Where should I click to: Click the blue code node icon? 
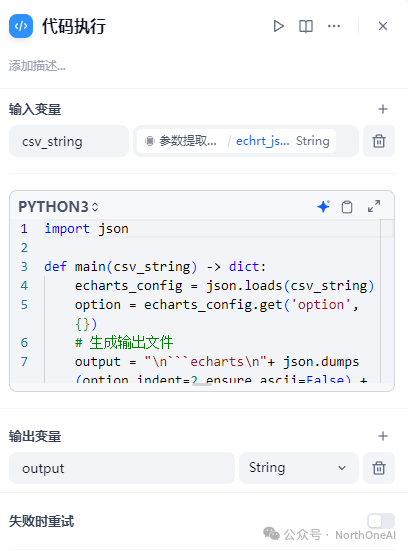(21, 26)
